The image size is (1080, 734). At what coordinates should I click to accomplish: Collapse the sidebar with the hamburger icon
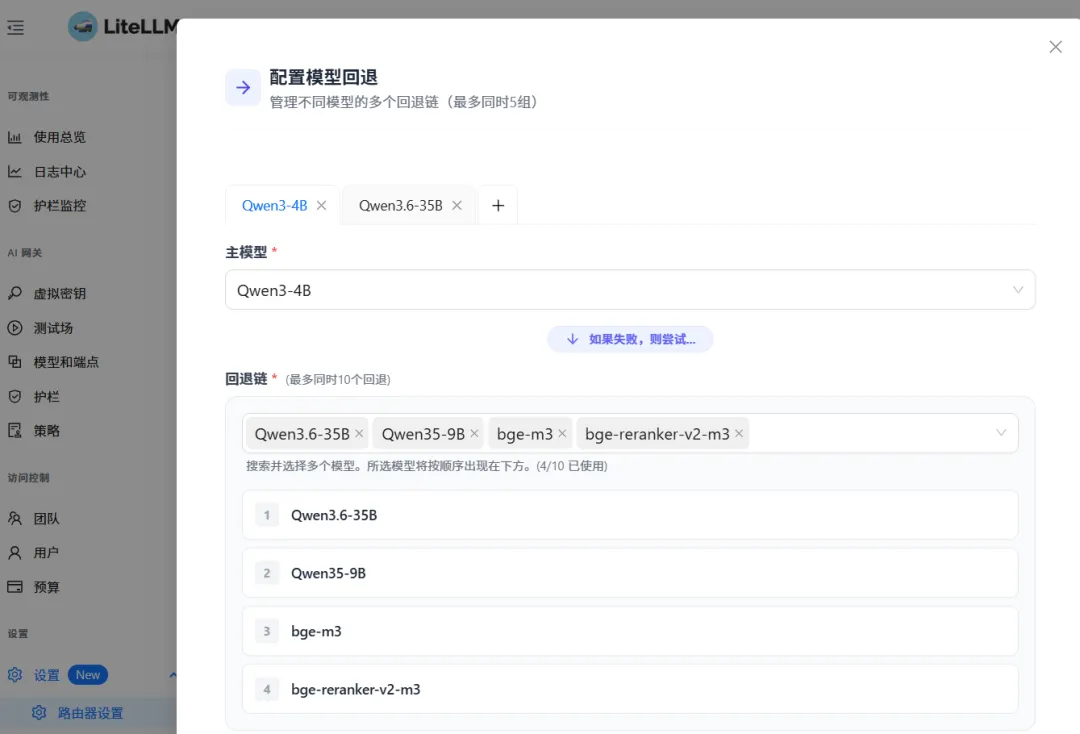click(15, 28)
